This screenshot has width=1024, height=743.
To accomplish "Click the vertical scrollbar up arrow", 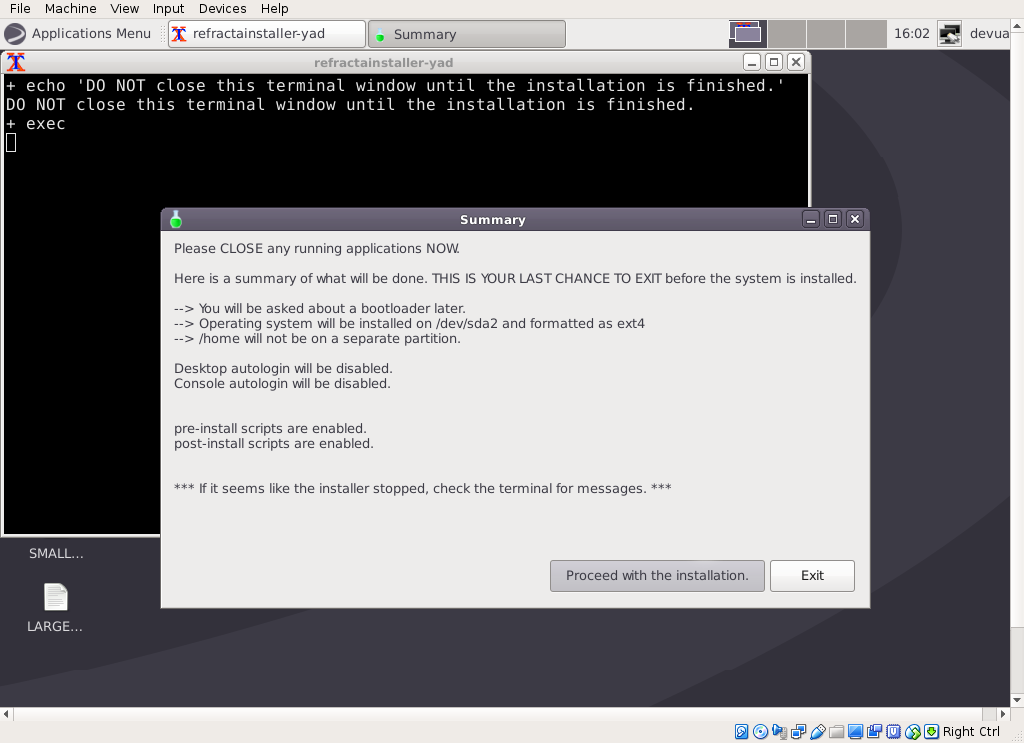I will pos(1017,26).
